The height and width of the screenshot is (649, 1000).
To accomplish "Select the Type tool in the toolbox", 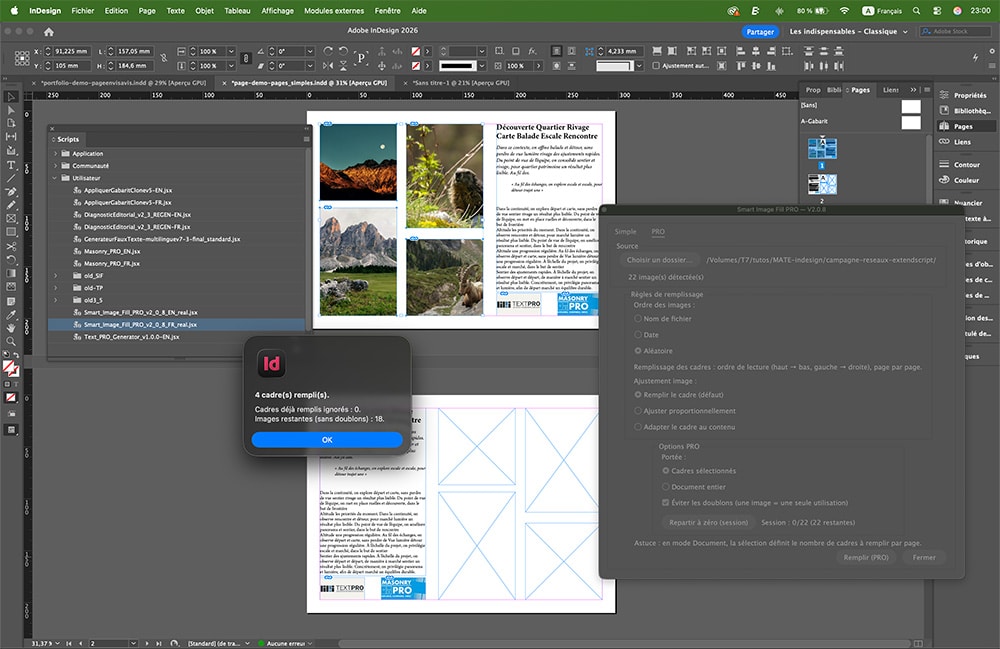I will (x=11, y=164).
